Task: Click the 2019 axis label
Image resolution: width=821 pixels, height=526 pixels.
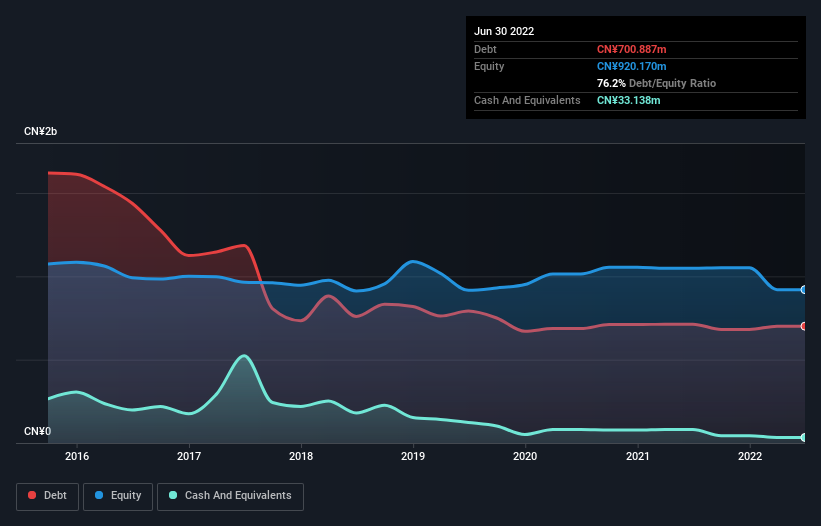Action: 413,456
